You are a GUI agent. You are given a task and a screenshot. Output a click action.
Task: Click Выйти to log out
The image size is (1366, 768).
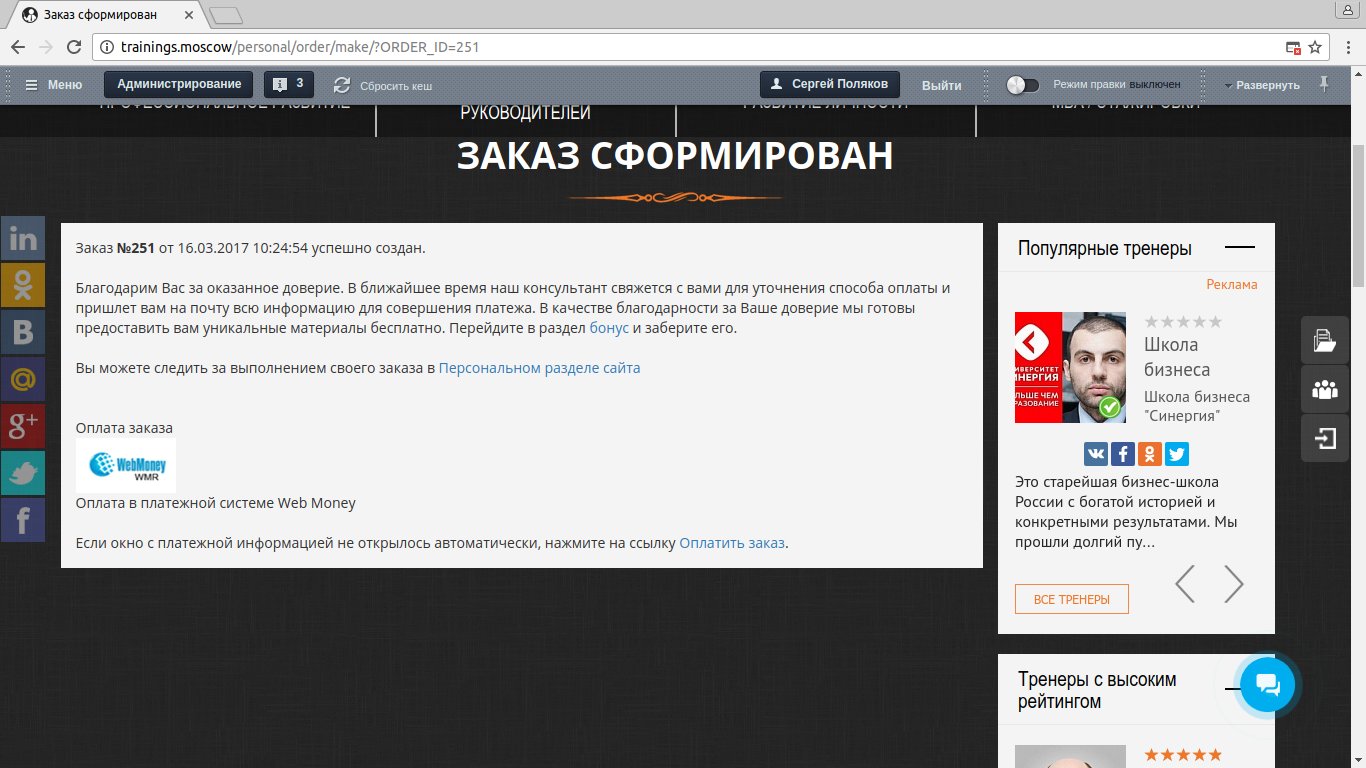point(942,85)
